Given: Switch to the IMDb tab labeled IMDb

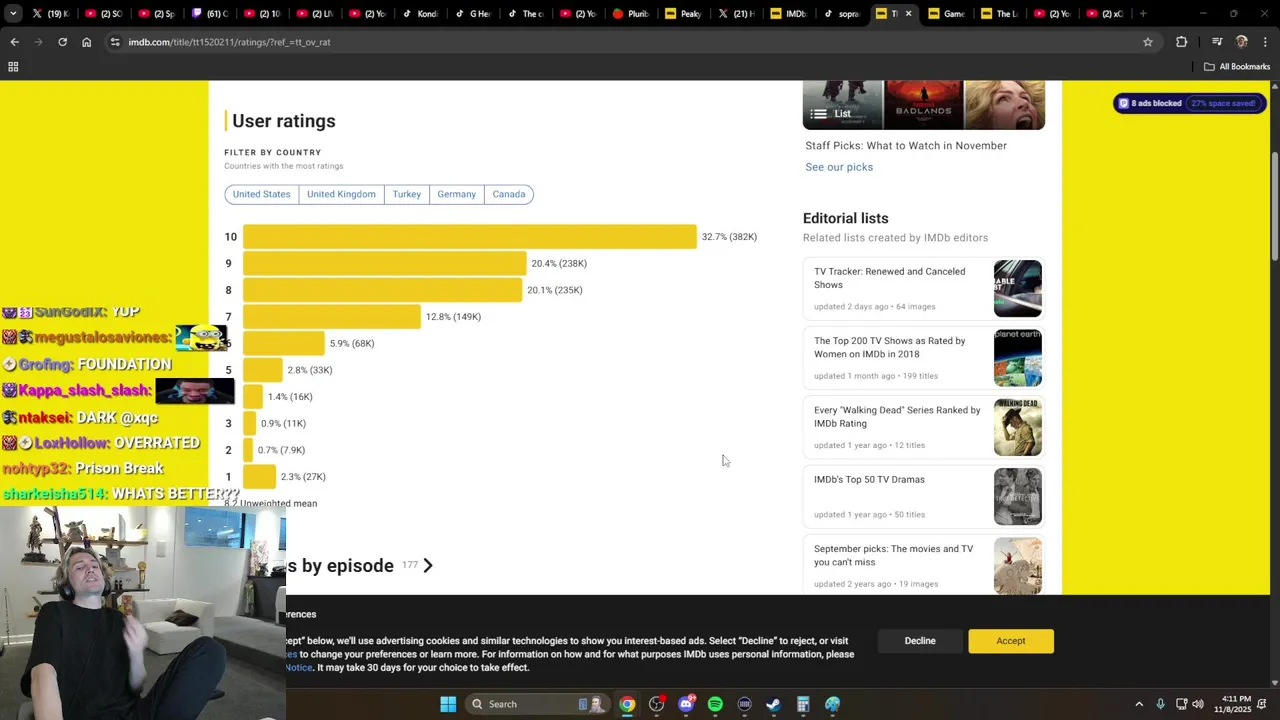Looking at the screenshot, I should pos(789,14).
